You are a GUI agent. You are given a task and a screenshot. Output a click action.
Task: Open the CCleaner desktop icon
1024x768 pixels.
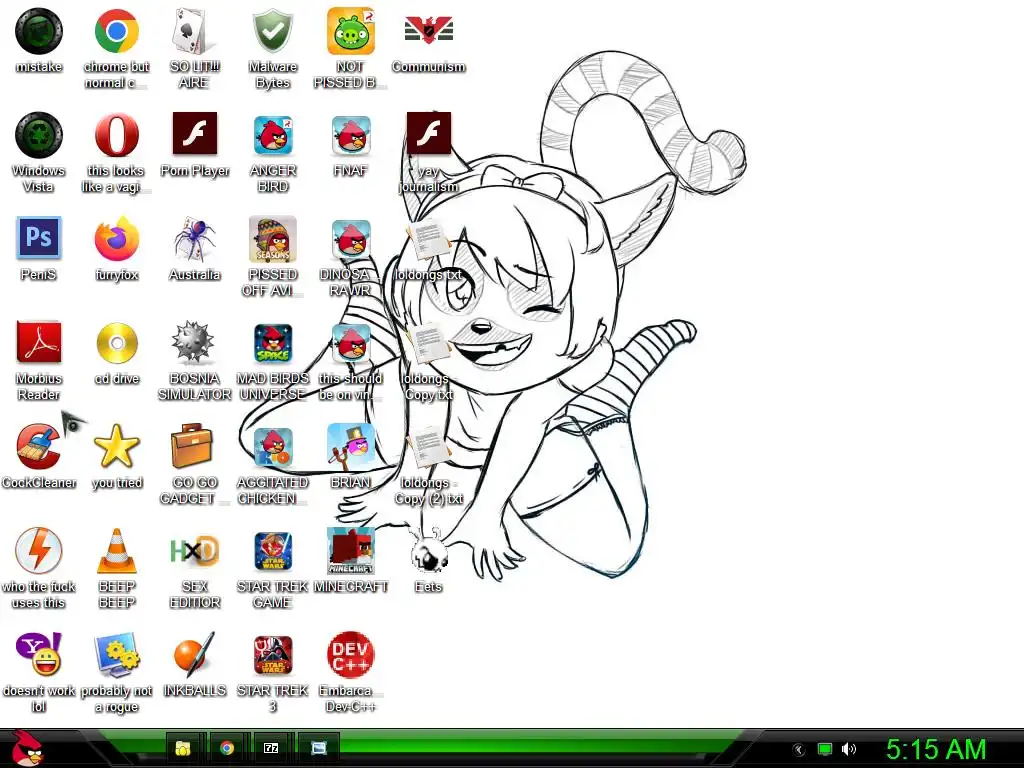(x=39, y=446)
